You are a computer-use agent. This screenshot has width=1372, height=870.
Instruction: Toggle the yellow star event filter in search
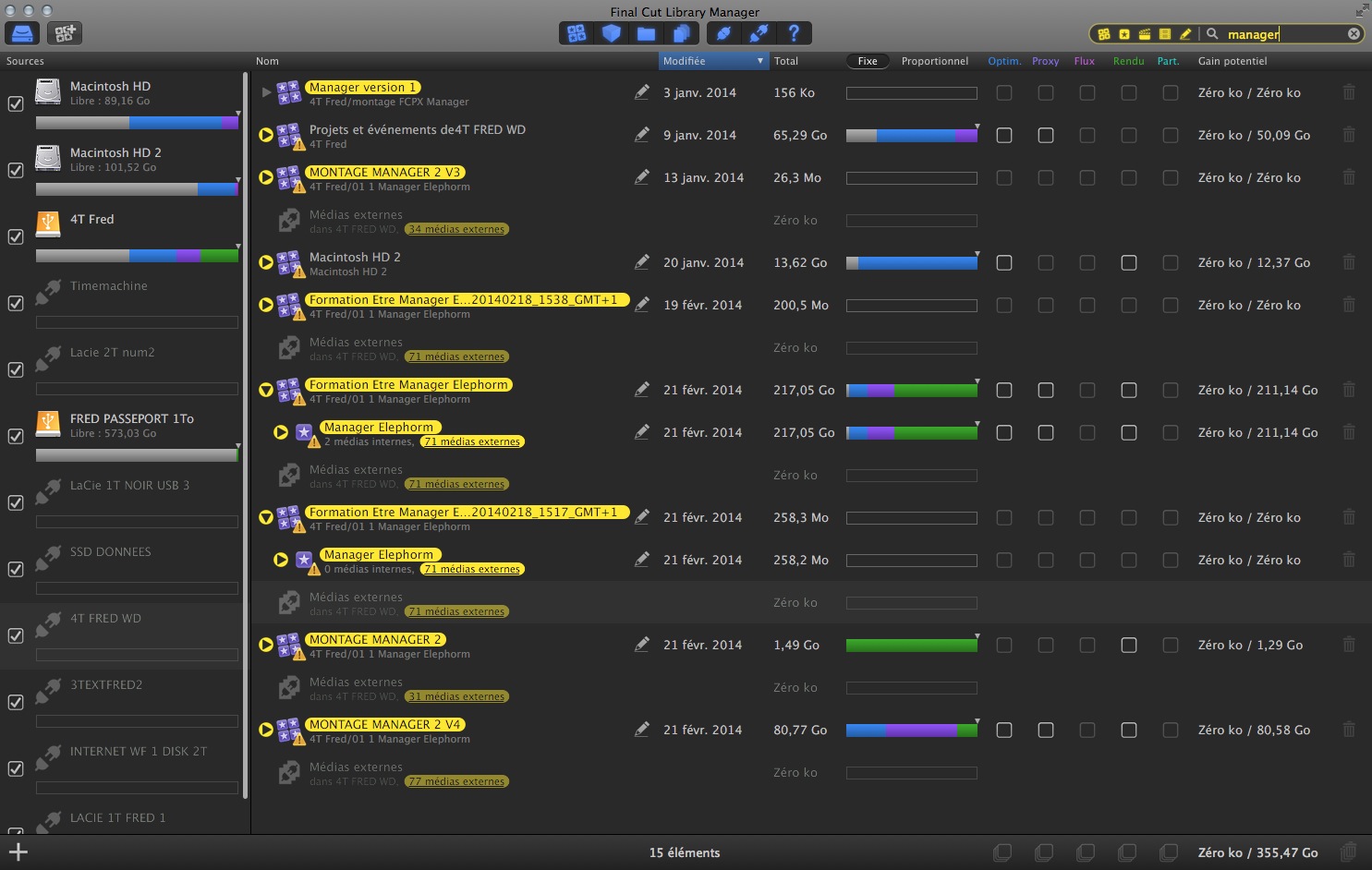[x=1124, y=34]
